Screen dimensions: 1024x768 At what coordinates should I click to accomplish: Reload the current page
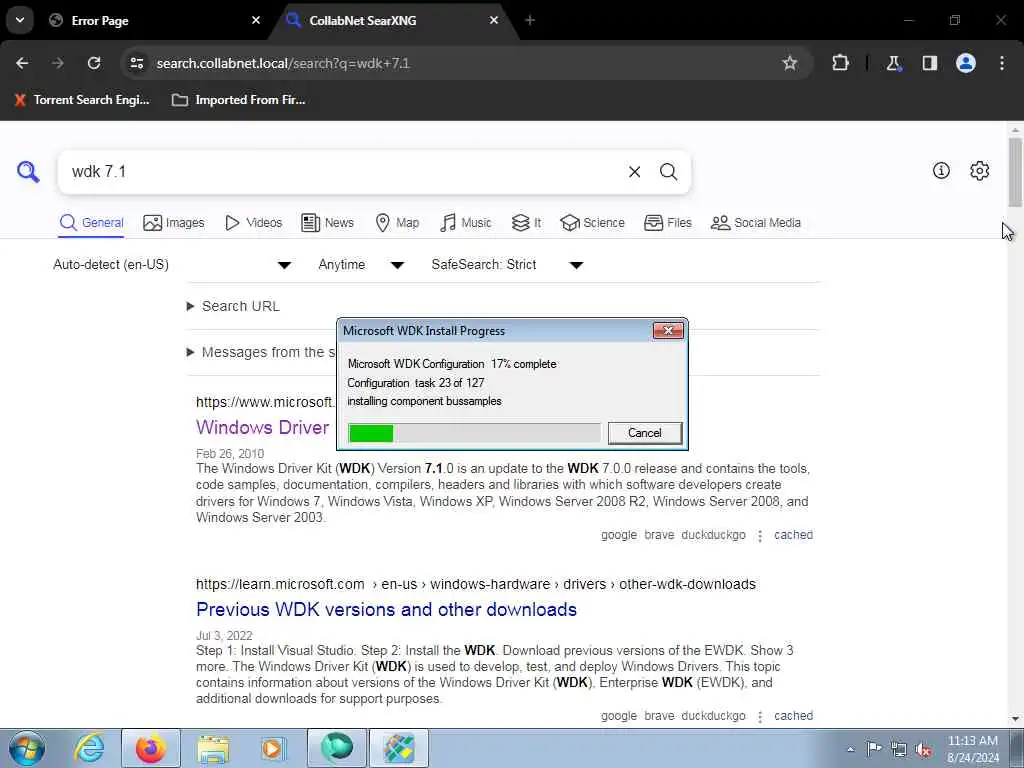(x=94, y=63)
